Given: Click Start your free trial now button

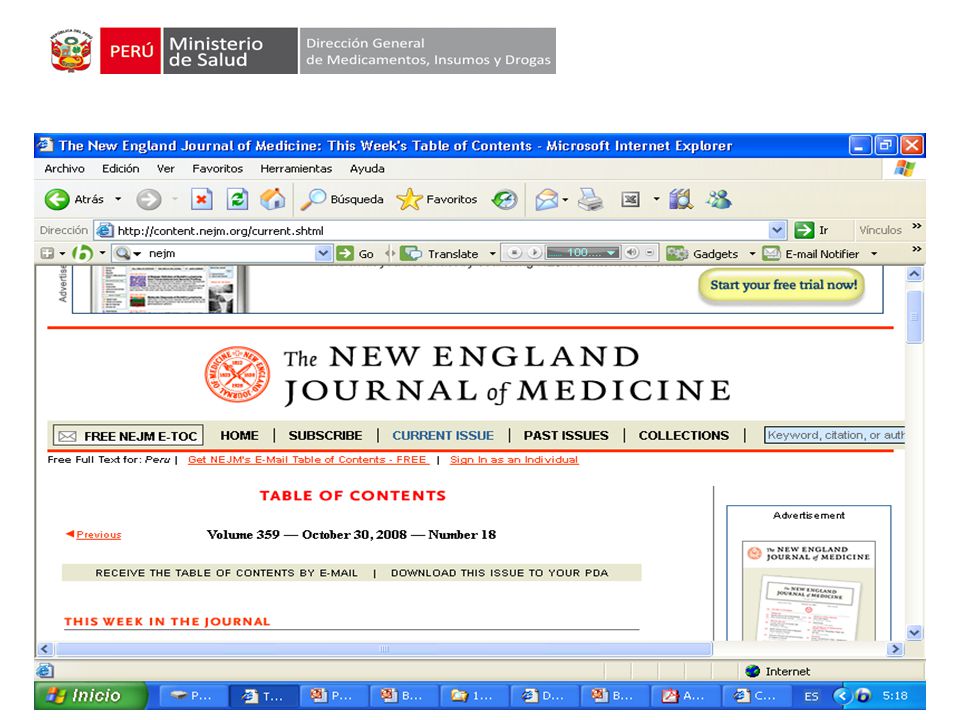Looking at the screenshot, I should click(x=783, y=285).
